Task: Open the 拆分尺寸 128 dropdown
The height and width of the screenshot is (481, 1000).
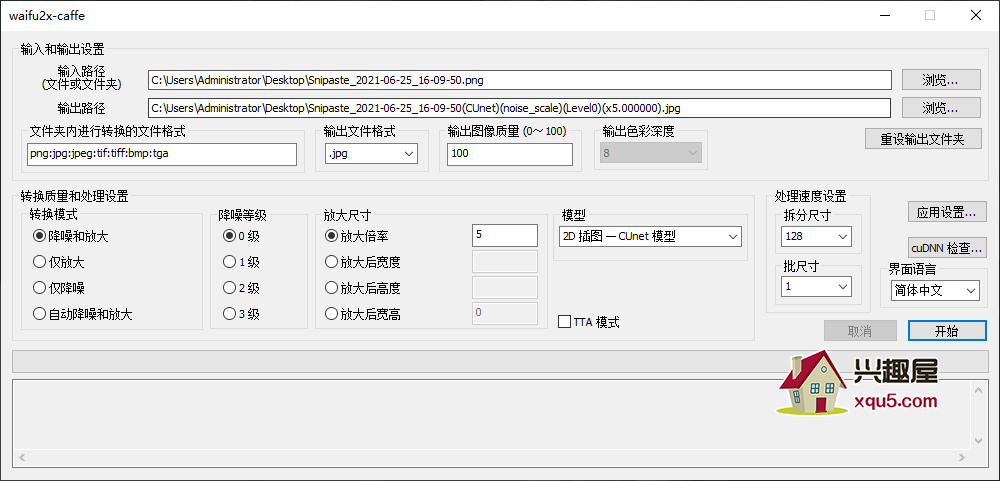Action: tap(816, 236)
